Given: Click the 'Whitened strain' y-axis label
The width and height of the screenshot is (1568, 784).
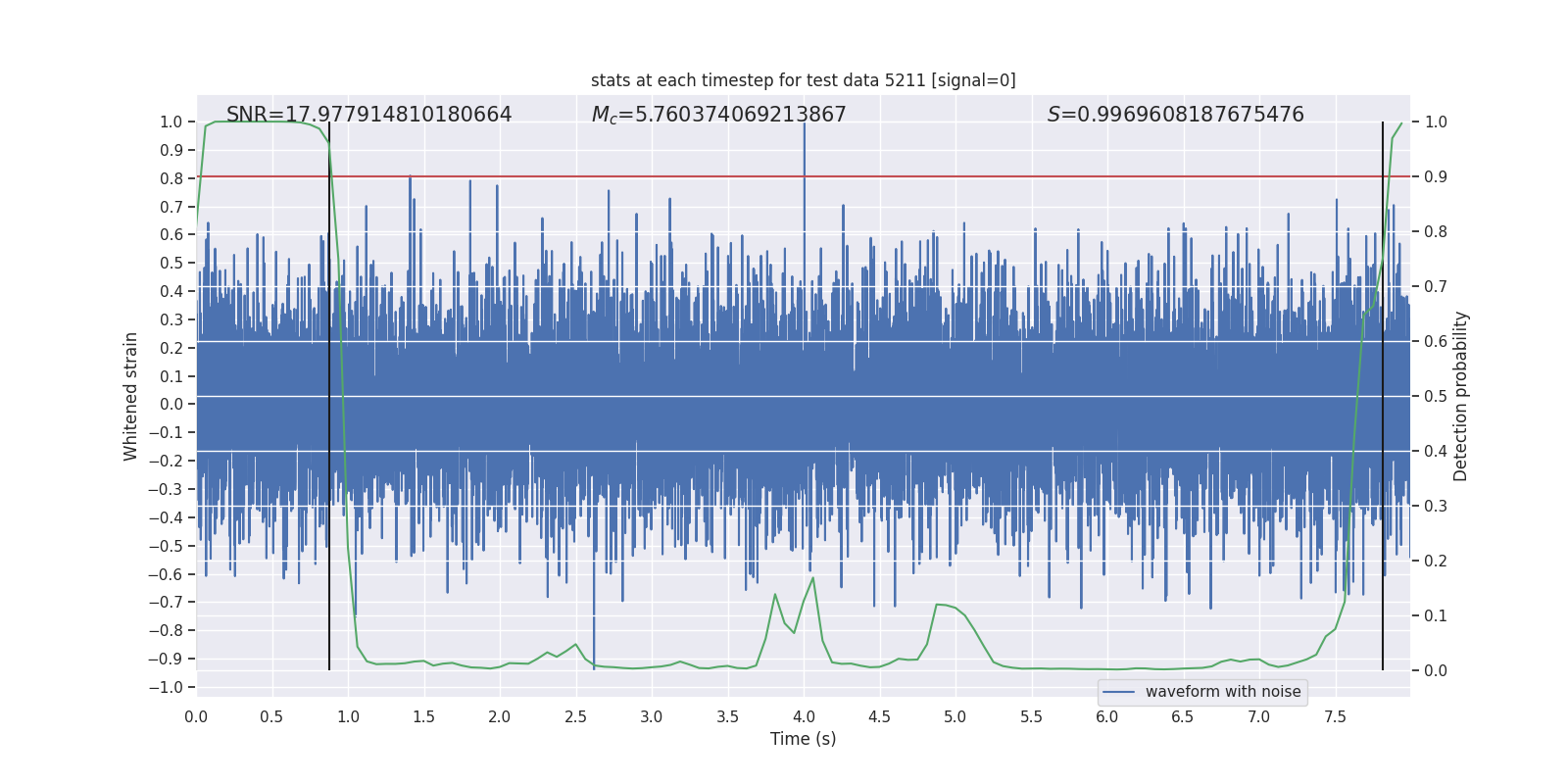Looking at the screenshot, I should 130,396.
